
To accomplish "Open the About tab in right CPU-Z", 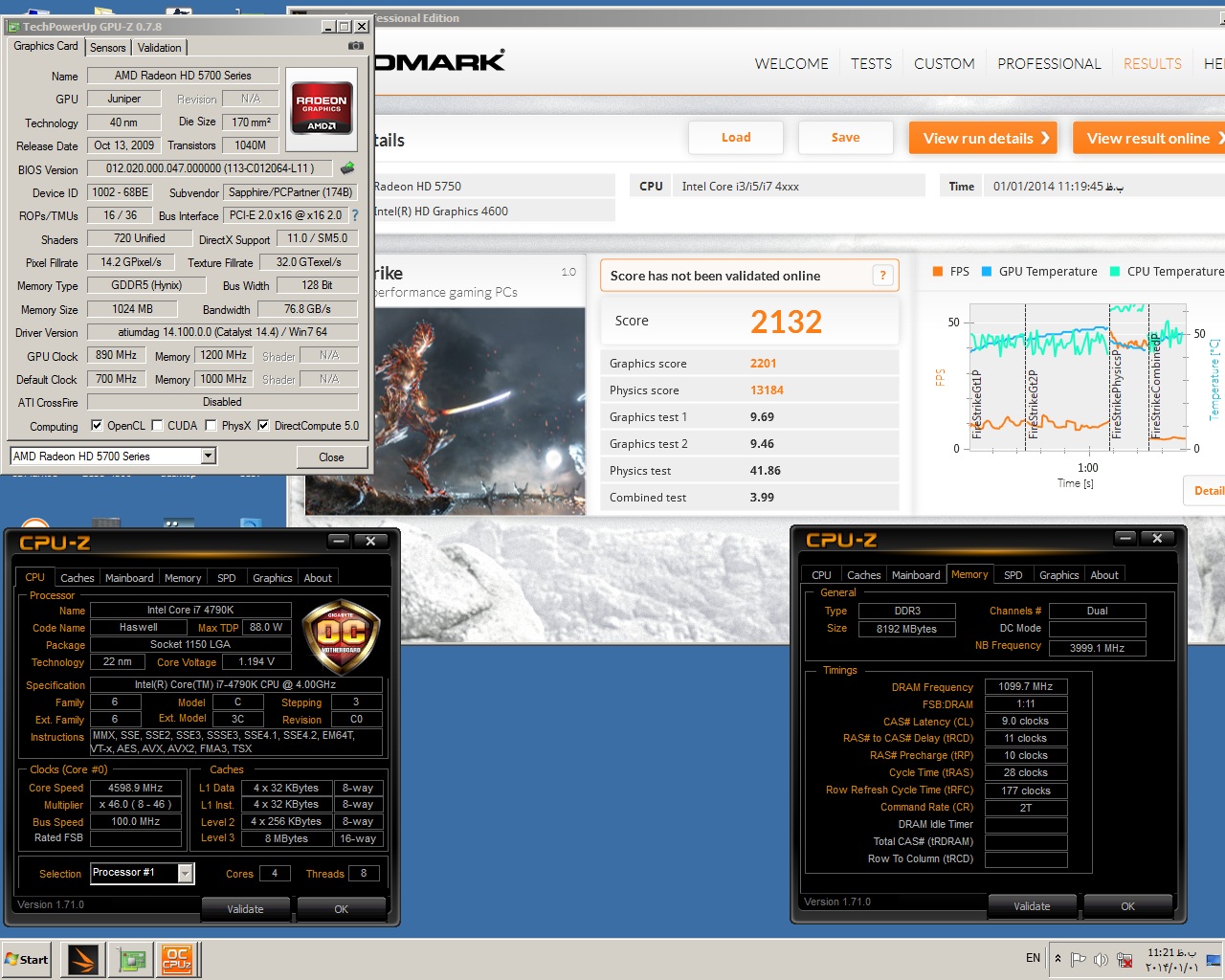I will [1104, 575].
